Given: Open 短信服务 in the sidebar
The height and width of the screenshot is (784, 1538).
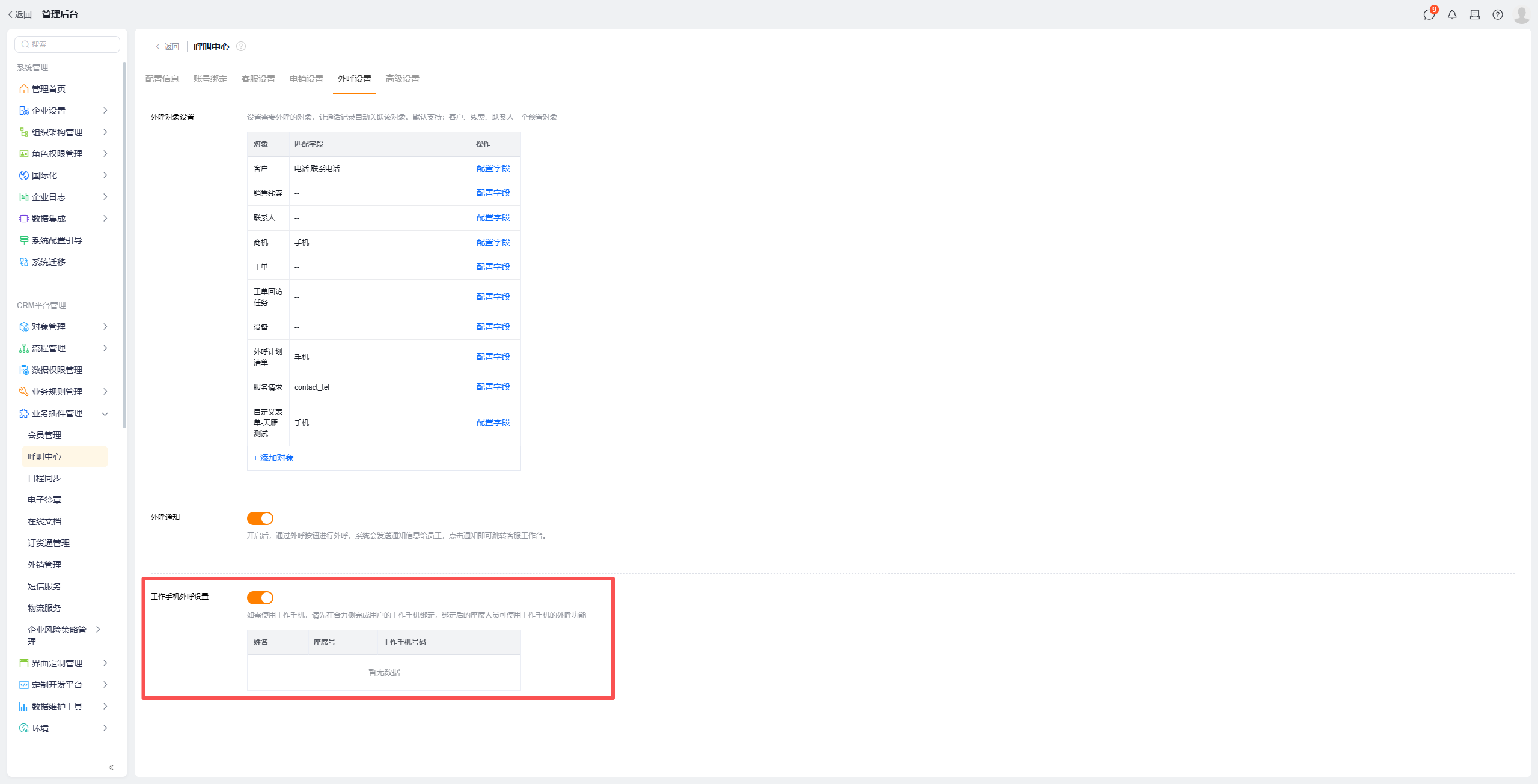Looking at the screenshot, I should tap(44, 586).
